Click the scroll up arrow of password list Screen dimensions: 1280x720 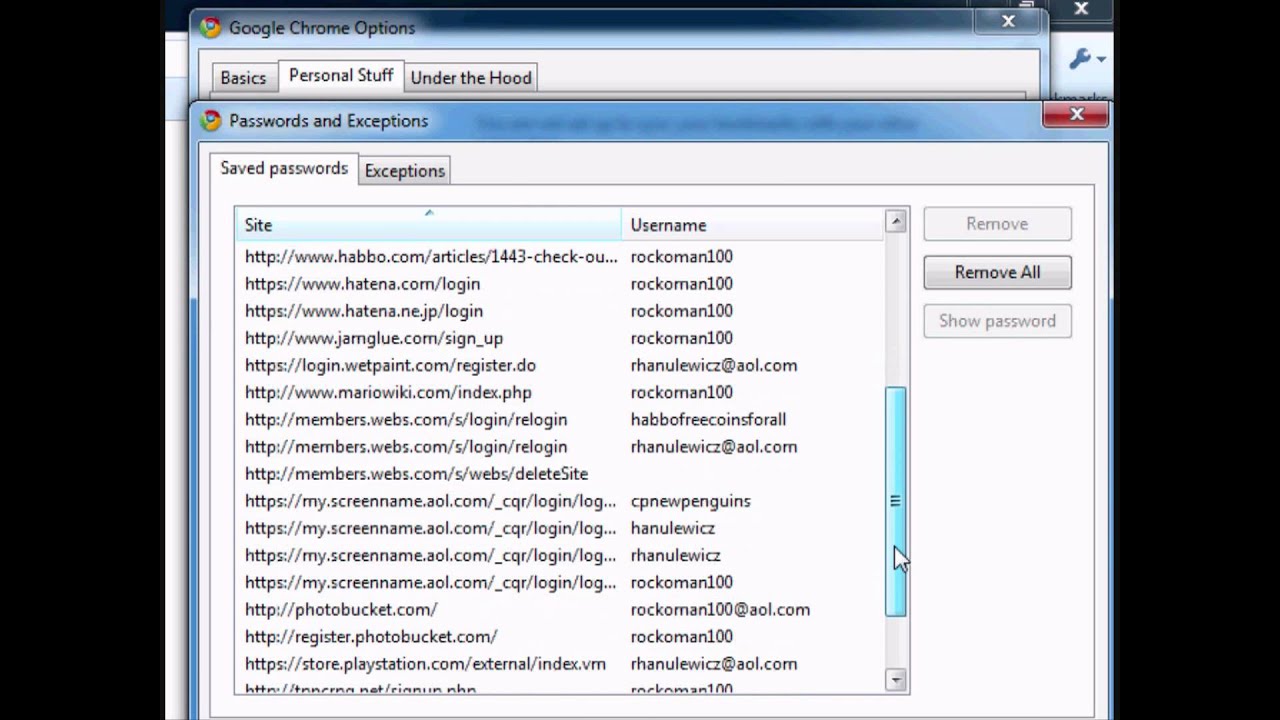[x=896, y=222]
